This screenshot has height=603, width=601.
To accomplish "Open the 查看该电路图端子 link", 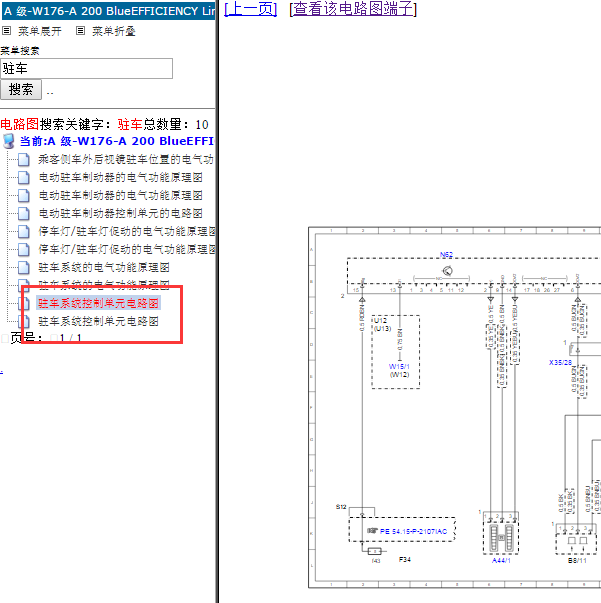I will coord(353,8).
